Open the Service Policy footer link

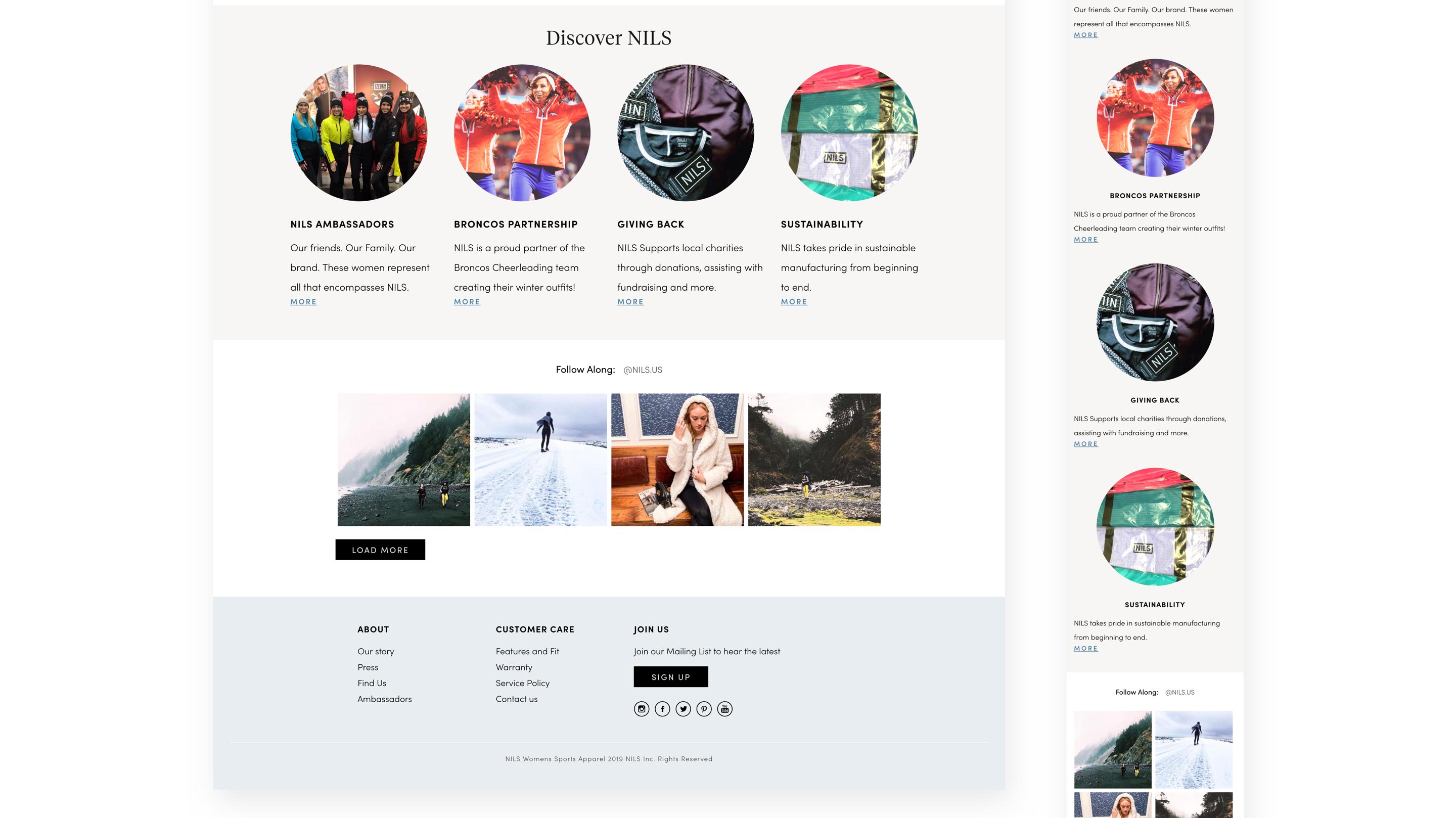point(522,683)
